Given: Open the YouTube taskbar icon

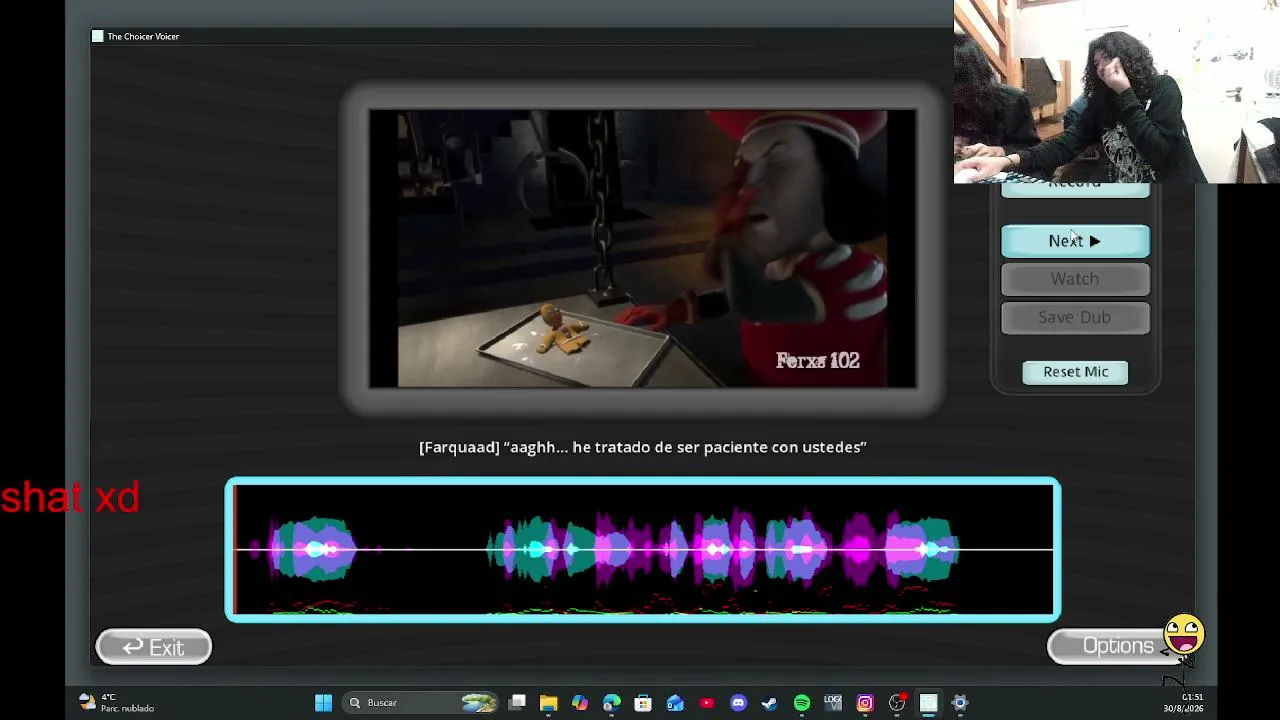Looking at the screenshot, I should [707, 703].
